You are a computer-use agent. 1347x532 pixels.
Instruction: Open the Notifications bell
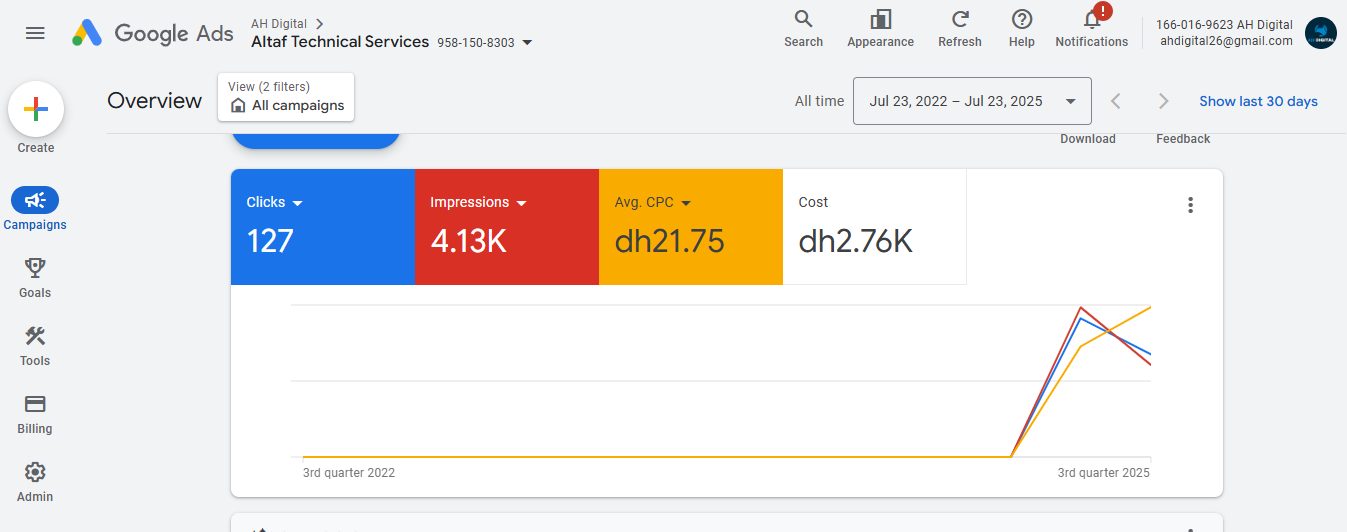pyautogui.click(x=1091, y=29)
